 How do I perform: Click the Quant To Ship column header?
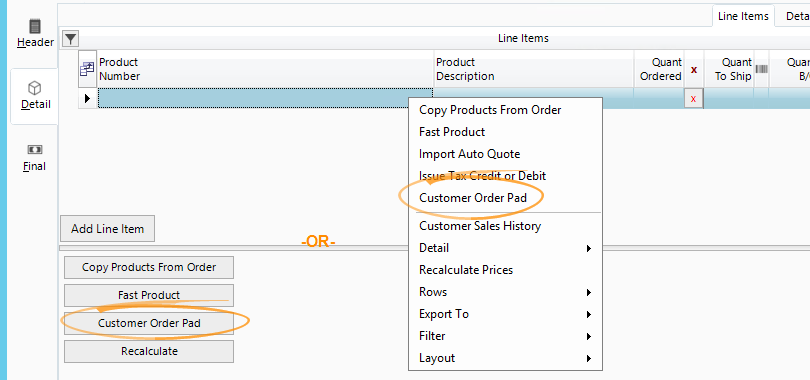[729, 69]
